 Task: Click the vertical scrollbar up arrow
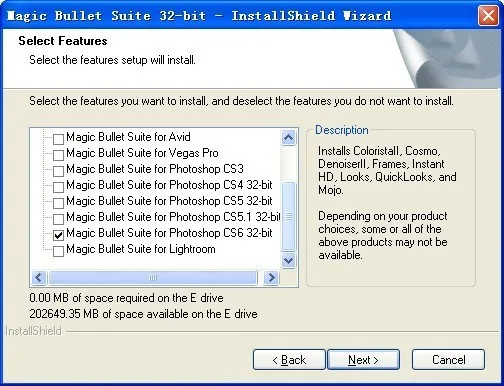pyautogui.click(x=288, y=137)
